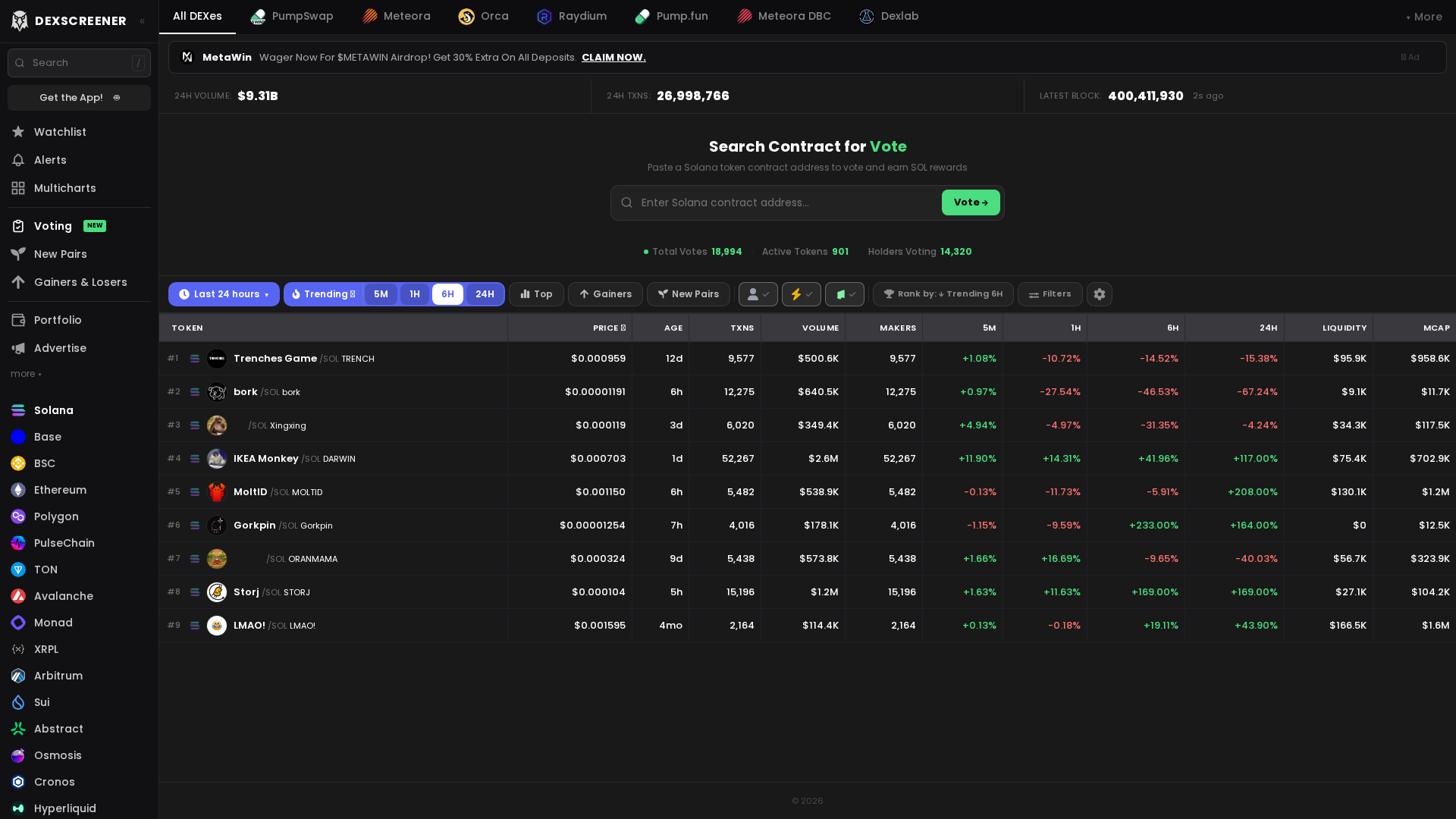Select the 24H timeframe toggle
This screenshot has height=819, width=1456.
click(485, 294)
